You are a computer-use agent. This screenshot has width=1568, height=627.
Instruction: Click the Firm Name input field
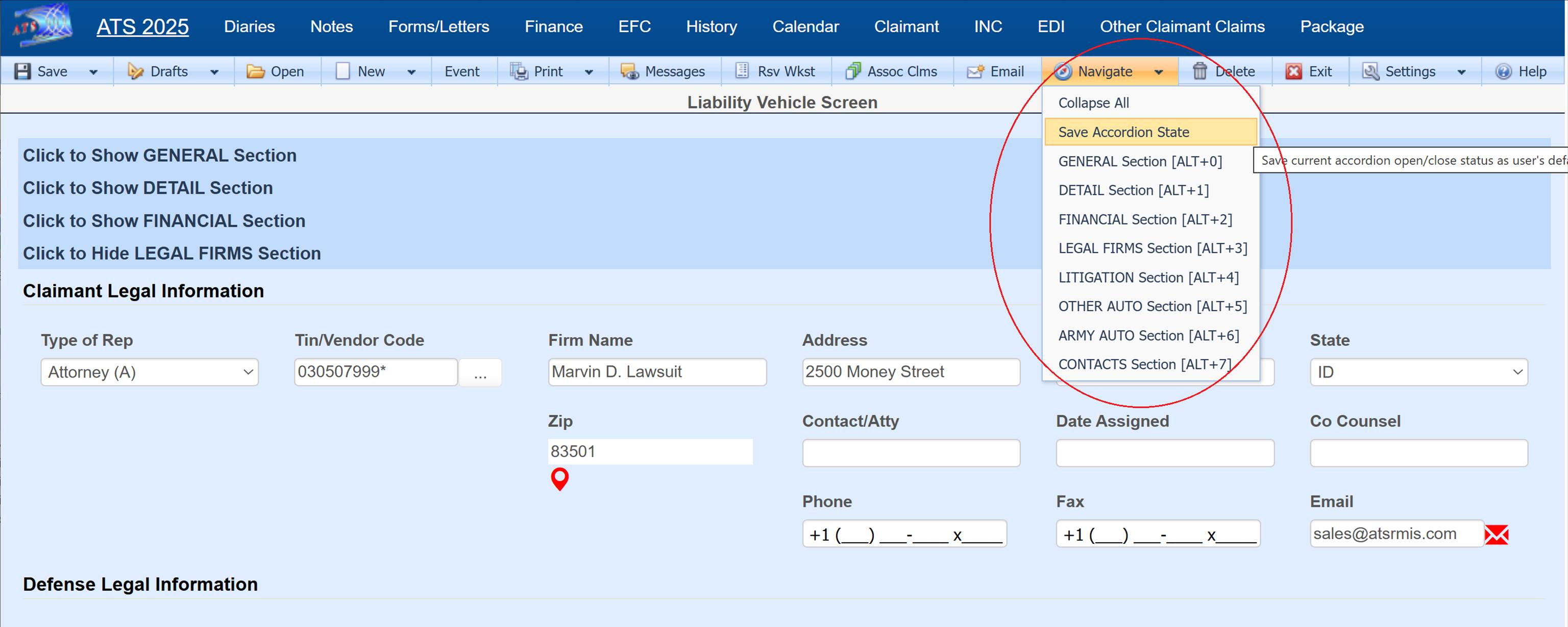click(x=657, y=371)
